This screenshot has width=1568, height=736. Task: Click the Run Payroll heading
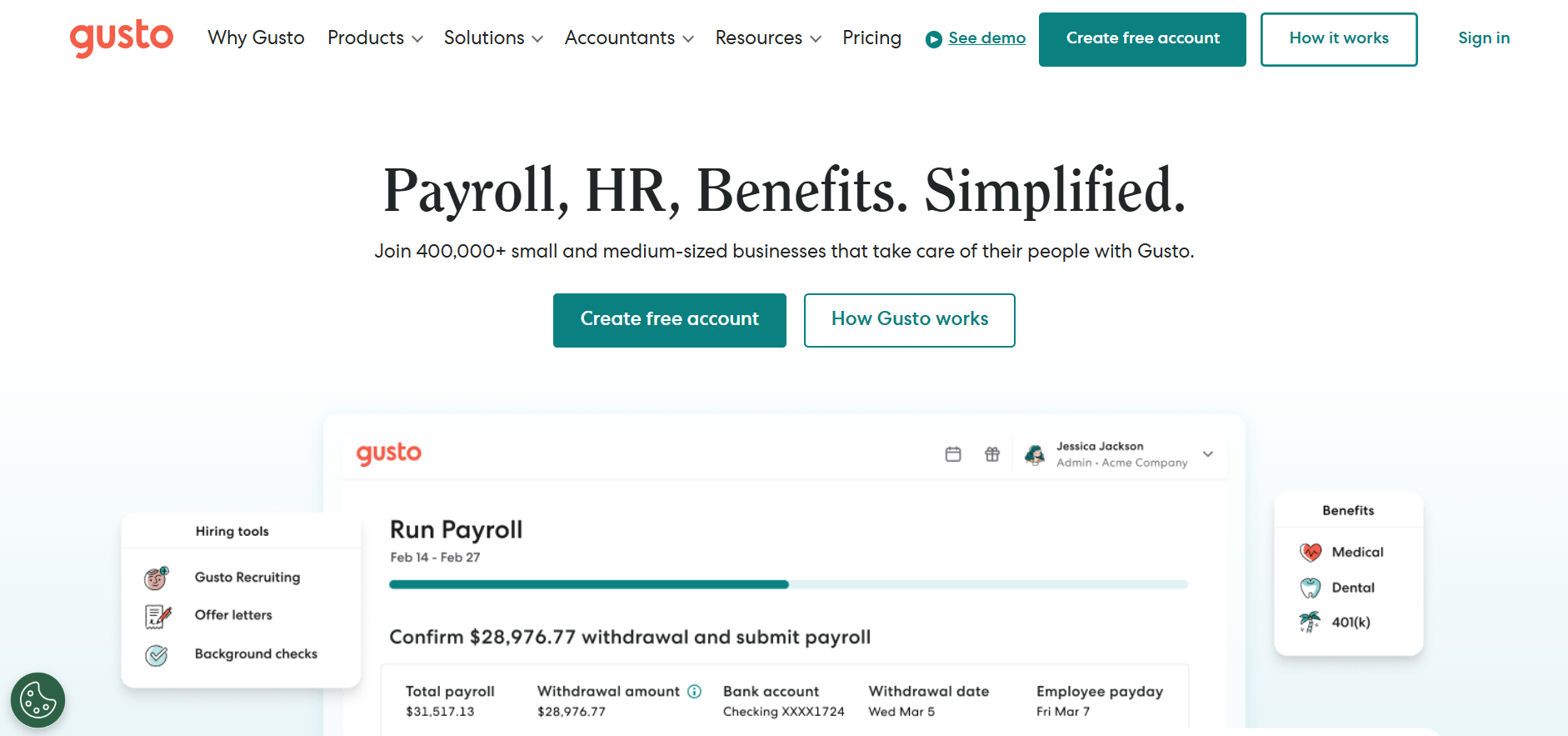(456, 530)
